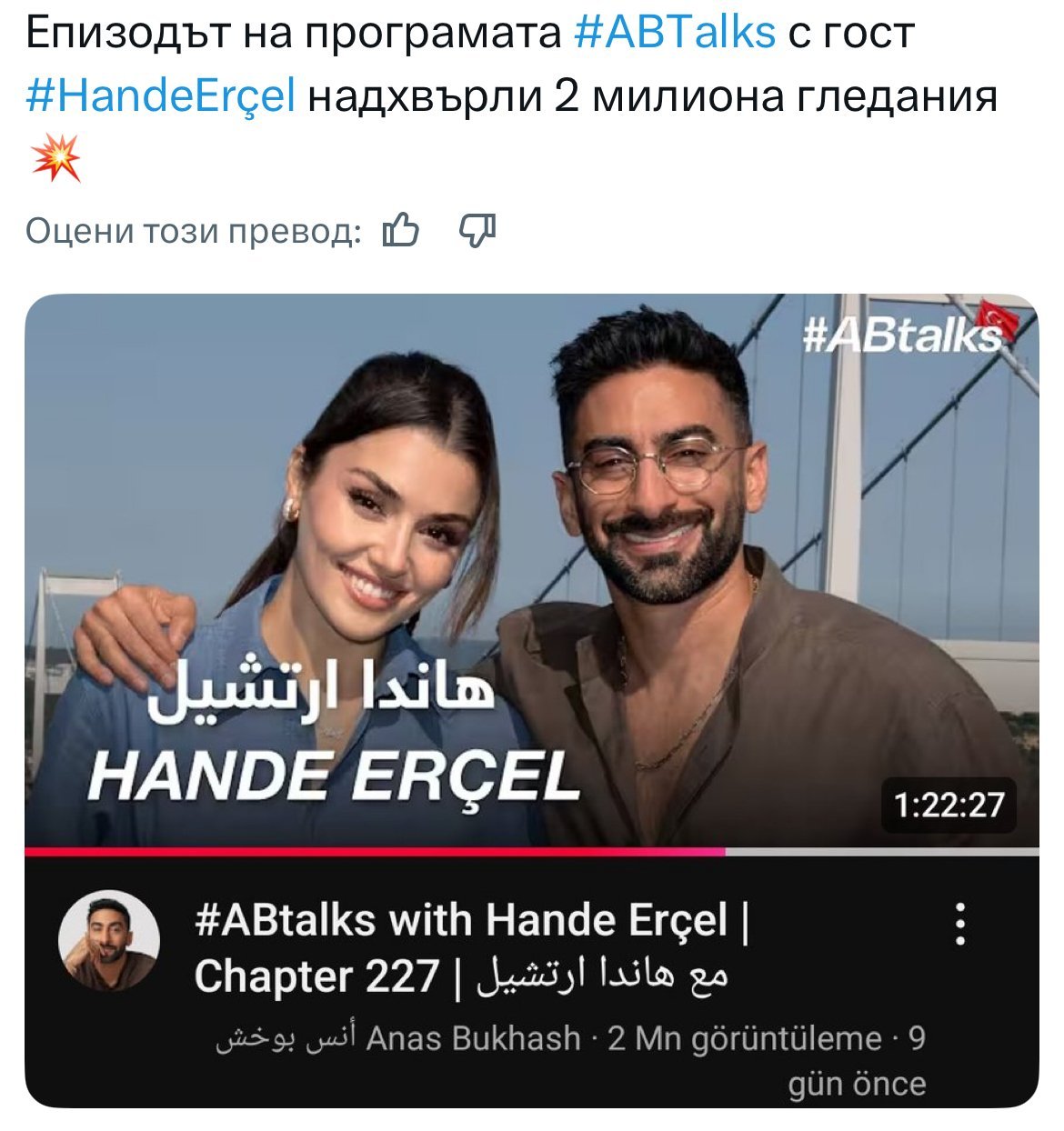Image resolution: width=1064 pixels, height=1131 pixels.
Task: Click the Anas Bukhash channel name
Action: point(473,1037)
